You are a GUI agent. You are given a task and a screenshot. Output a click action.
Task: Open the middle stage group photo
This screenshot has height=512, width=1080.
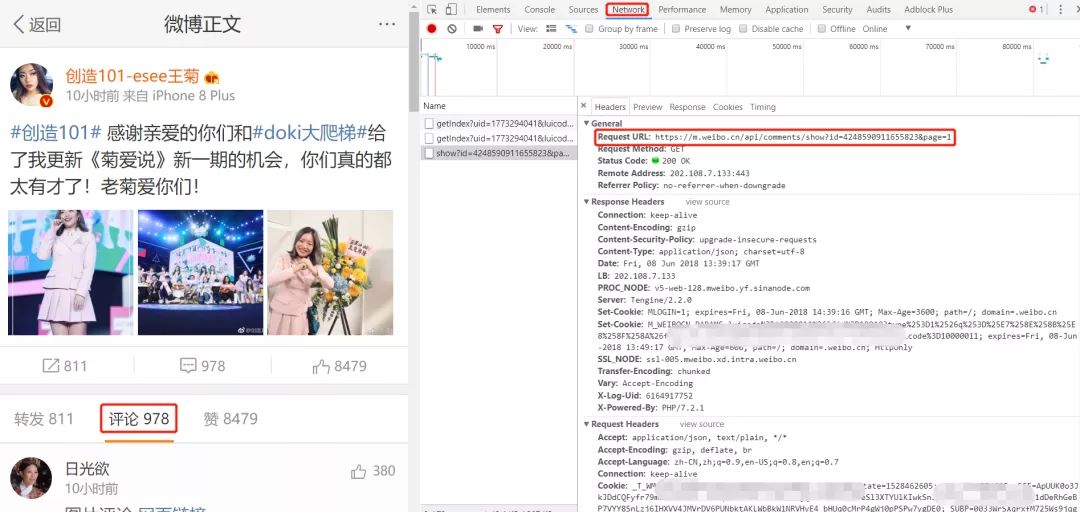[200, 272]
